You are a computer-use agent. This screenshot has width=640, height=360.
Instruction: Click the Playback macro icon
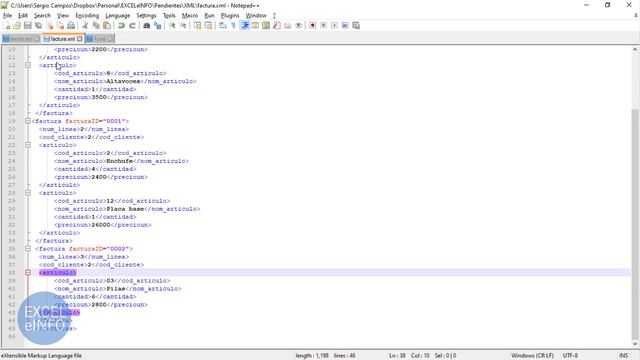tap(334, 25)
